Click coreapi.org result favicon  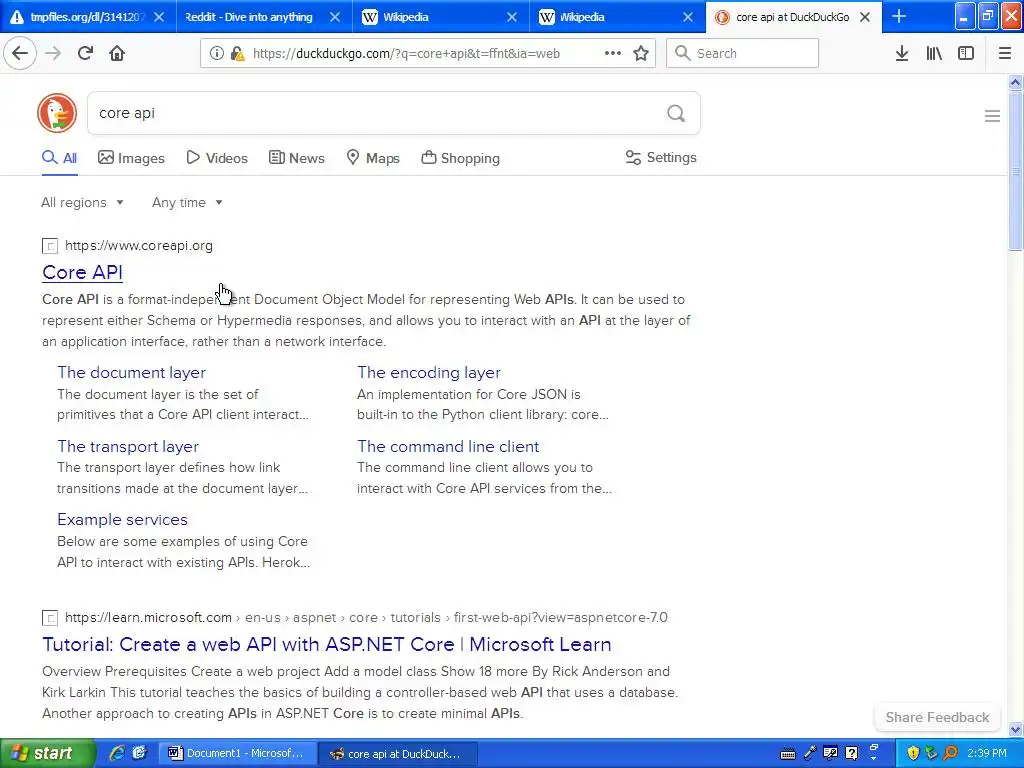50,246
